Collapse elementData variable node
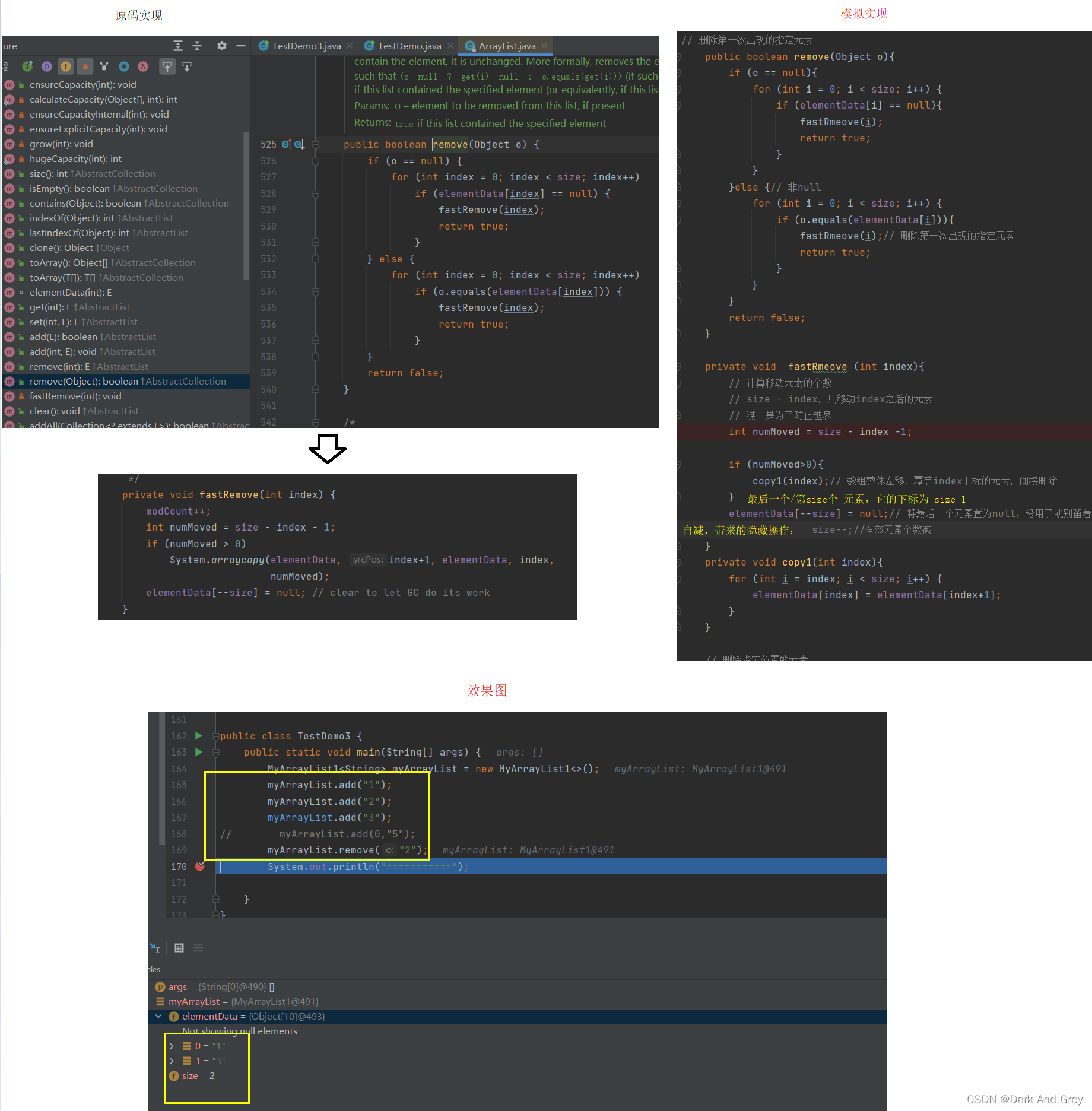1092x1111 pixels. (158, 1017)
